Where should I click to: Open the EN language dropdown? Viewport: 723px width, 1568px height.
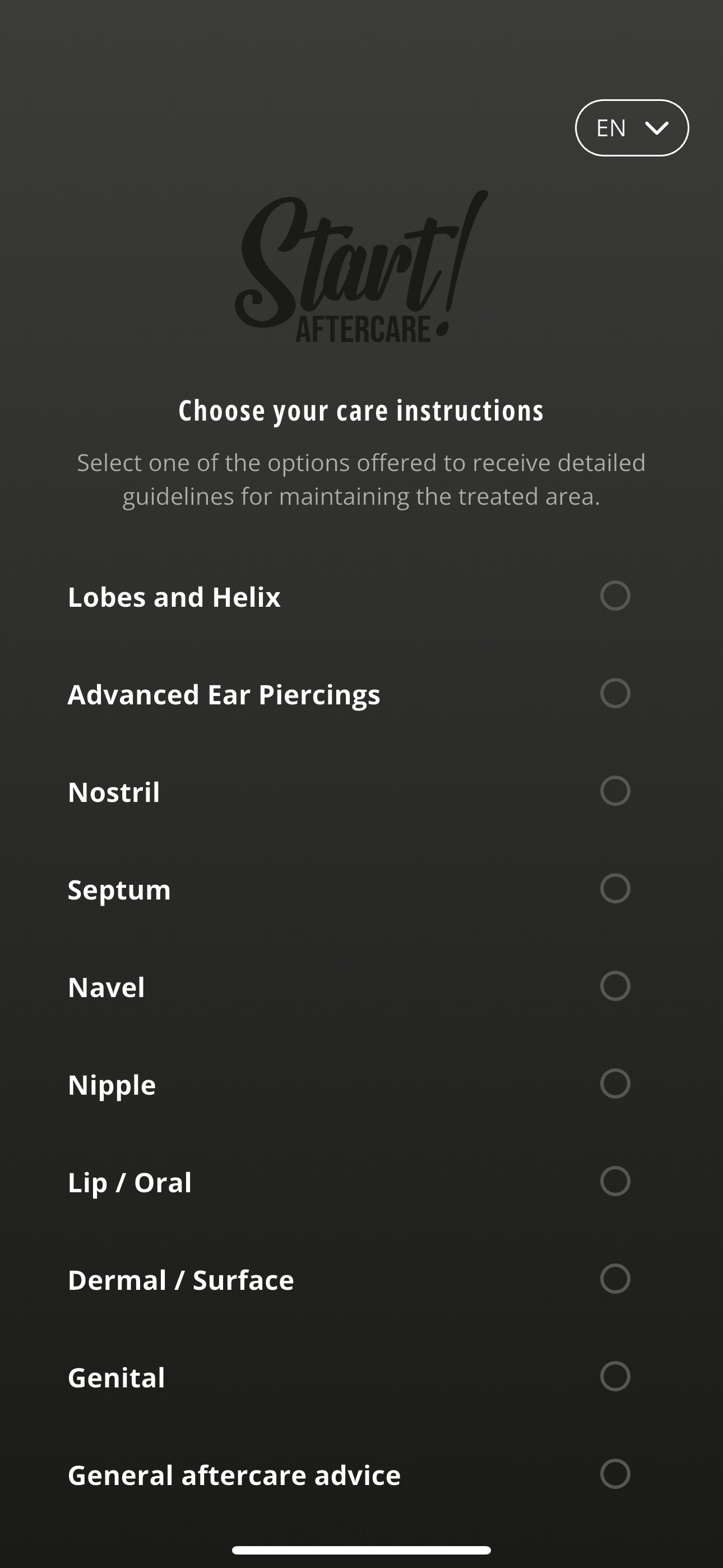(x=631, y=128)
